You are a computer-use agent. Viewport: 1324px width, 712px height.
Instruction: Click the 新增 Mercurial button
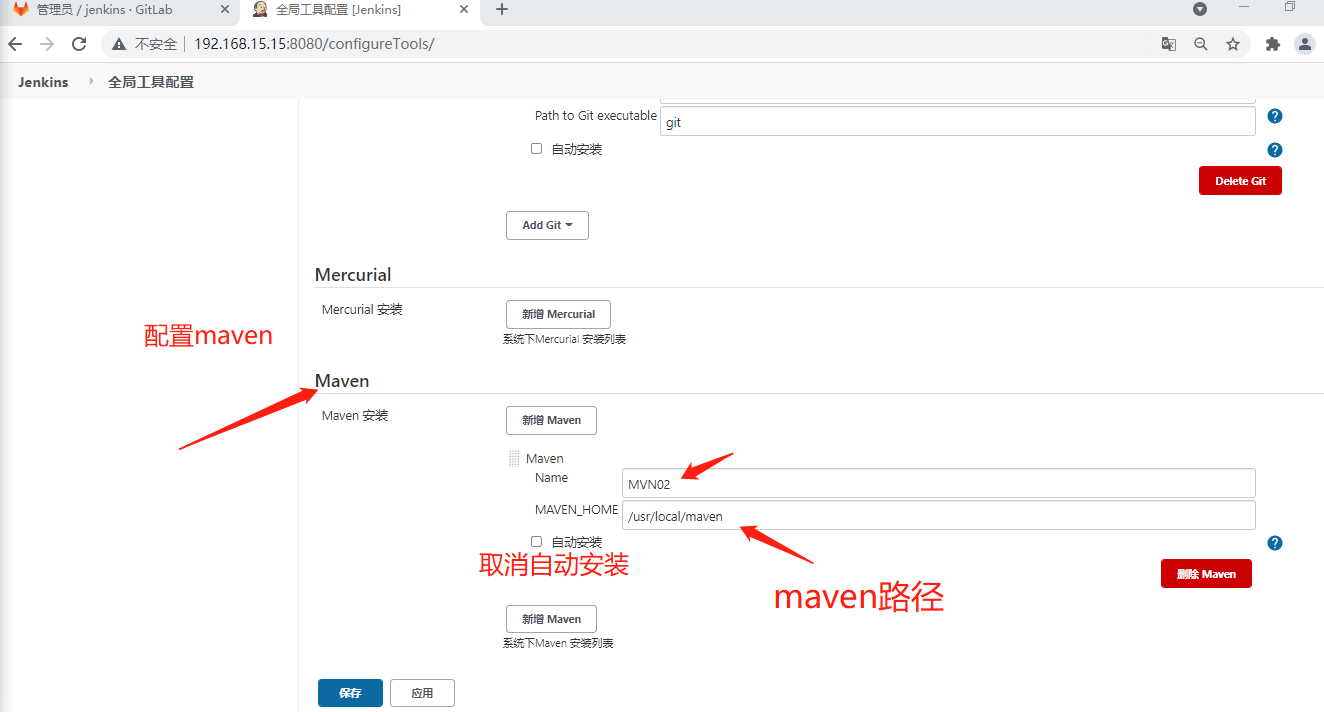[x=558, y=314]
